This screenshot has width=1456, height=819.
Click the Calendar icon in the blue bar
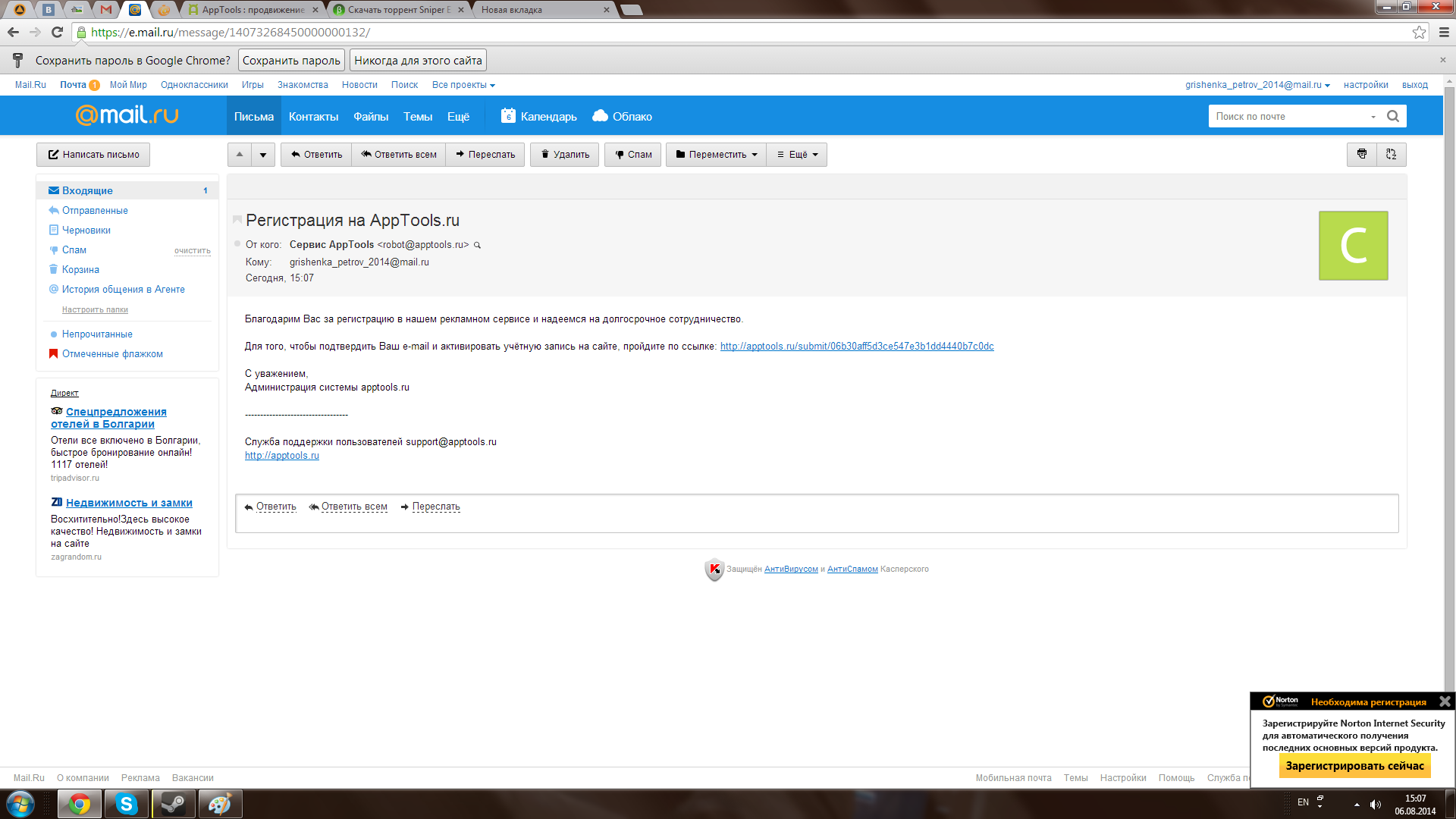pyautogui.click(x=508, y=115)
